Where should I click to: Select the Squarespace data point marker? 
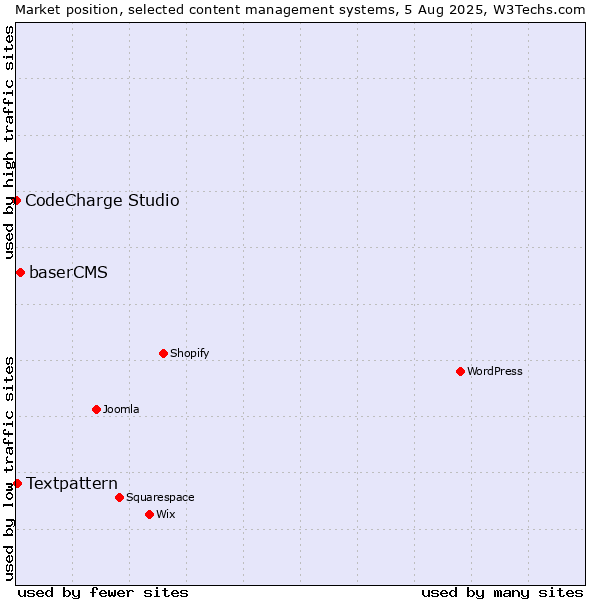point(119,497)
